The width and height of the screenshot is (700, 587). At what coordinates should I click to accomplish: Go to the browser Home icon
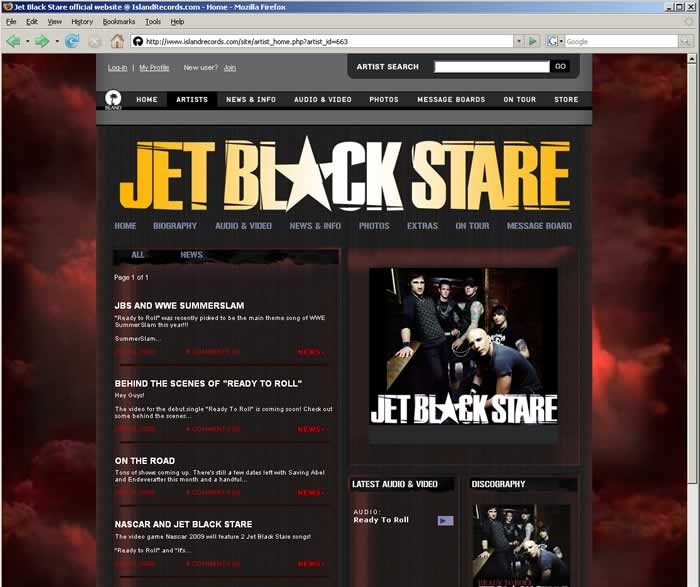click(117, 42)
